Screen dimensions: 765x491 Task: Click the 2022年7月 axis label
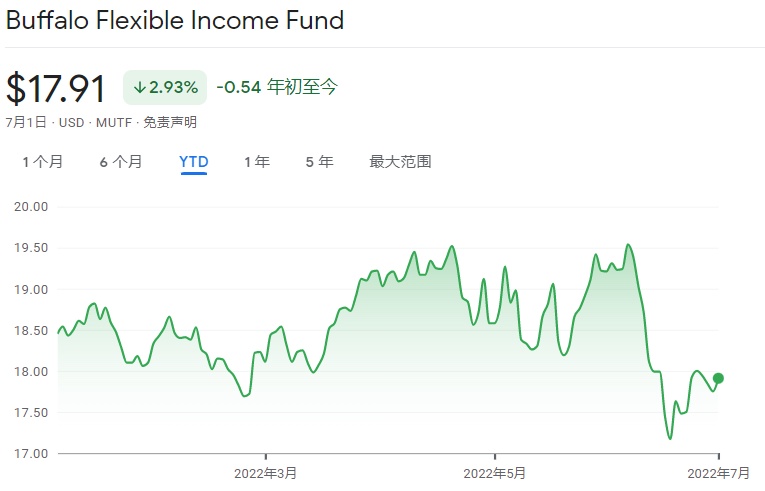click(718, 472)
